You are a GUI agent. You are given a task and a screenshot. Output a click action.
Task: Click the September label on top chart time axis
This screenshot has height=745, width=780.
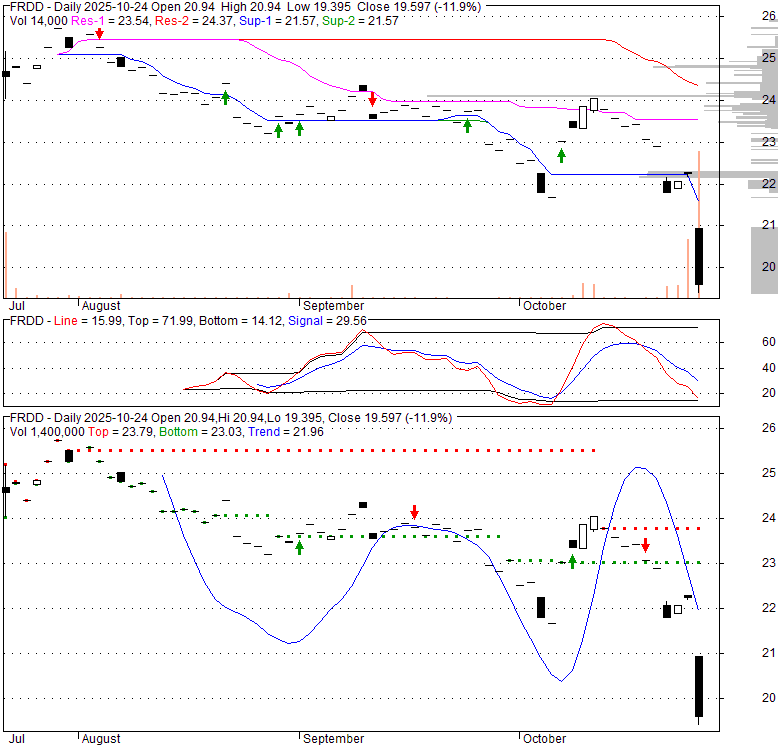(333, 305)
